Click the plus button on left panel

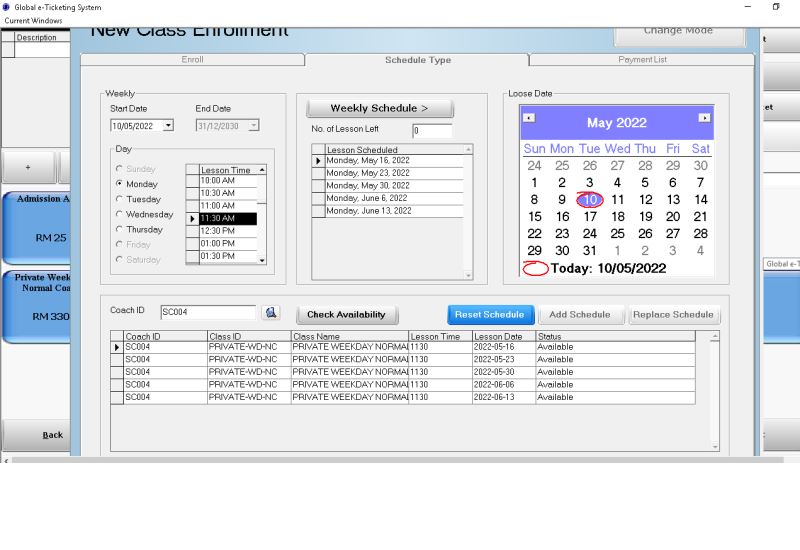coord(27,167)
